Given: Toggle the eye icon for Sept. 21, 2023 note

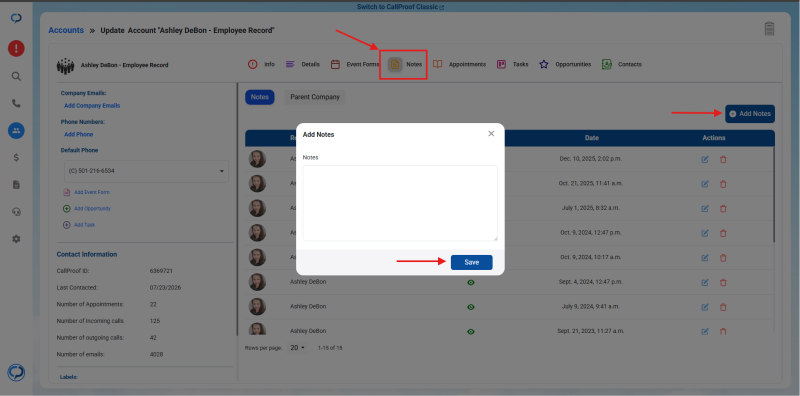Looking at the screenshot, I should click(x=471, y=332).
